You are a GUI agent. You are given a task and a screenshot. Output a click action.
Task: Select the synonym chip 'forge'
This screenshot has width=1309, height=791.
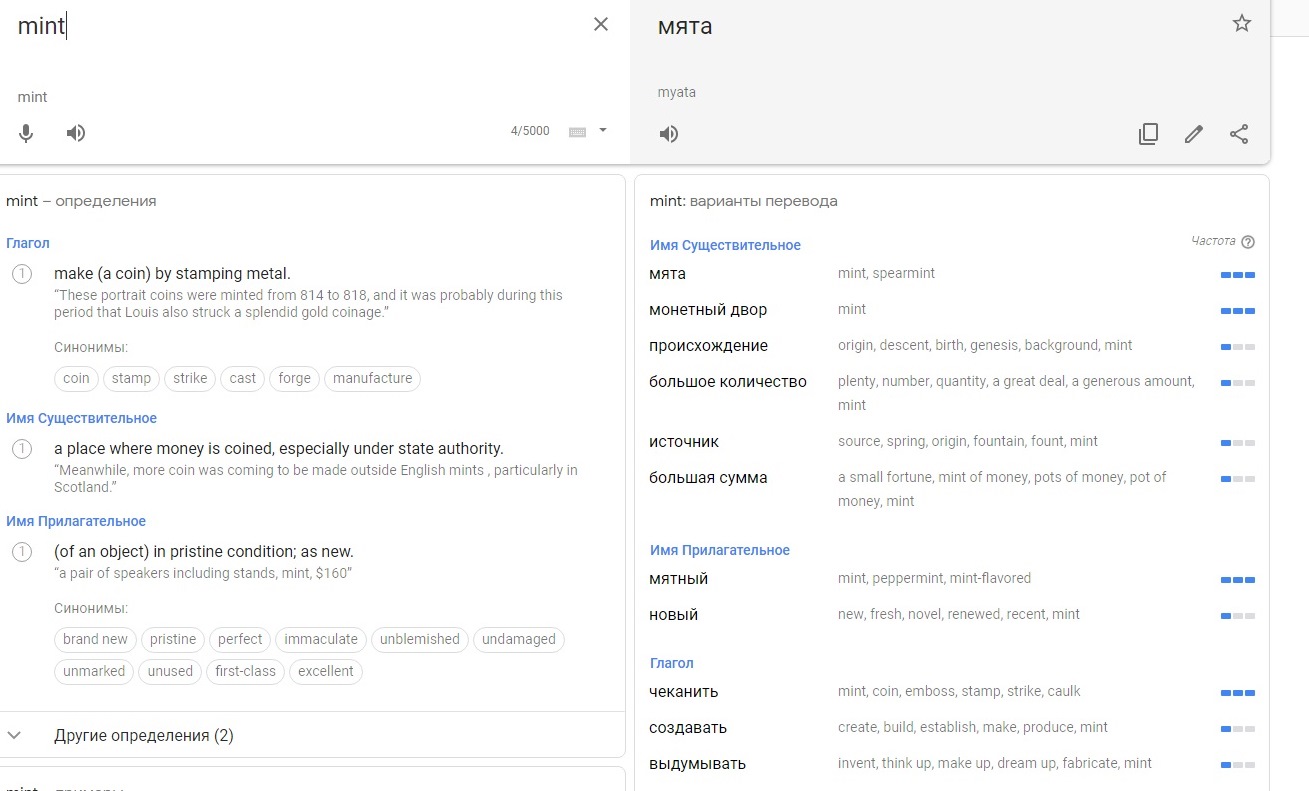[x=294, y=378]
